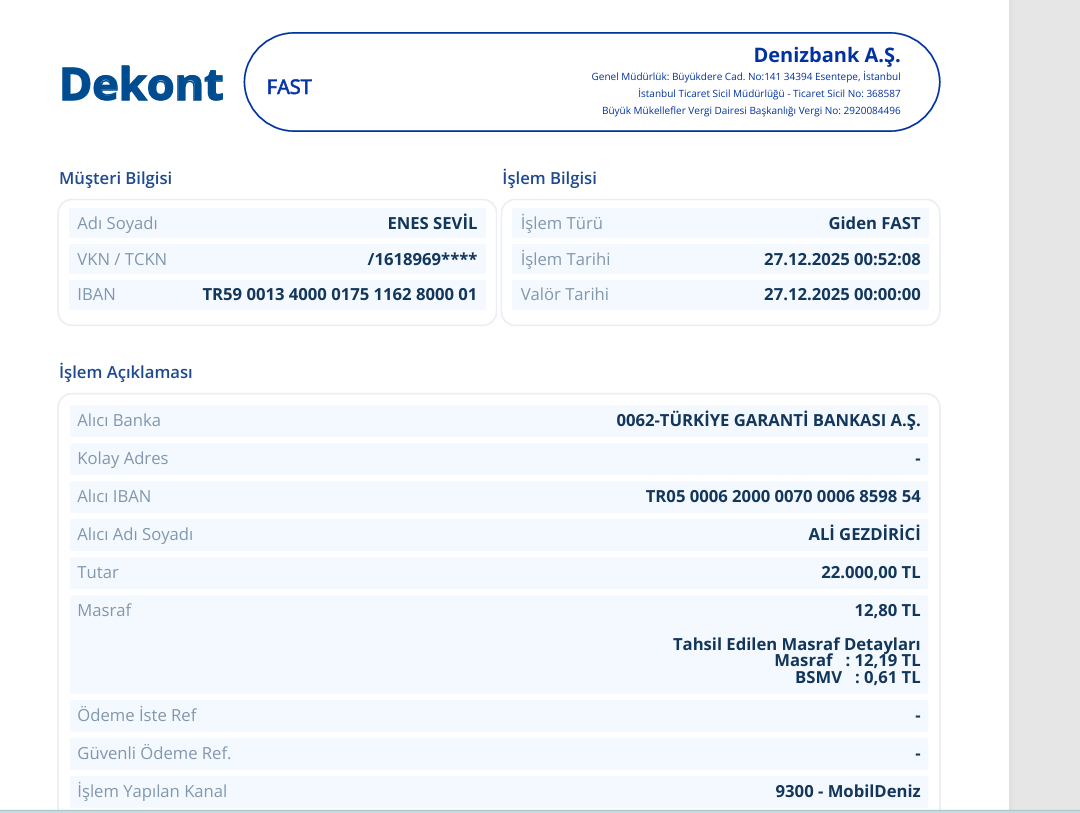Screen dimensions: 1080x813
Task: Click the Alıcı Banka label
Action: tap(118, 420)
